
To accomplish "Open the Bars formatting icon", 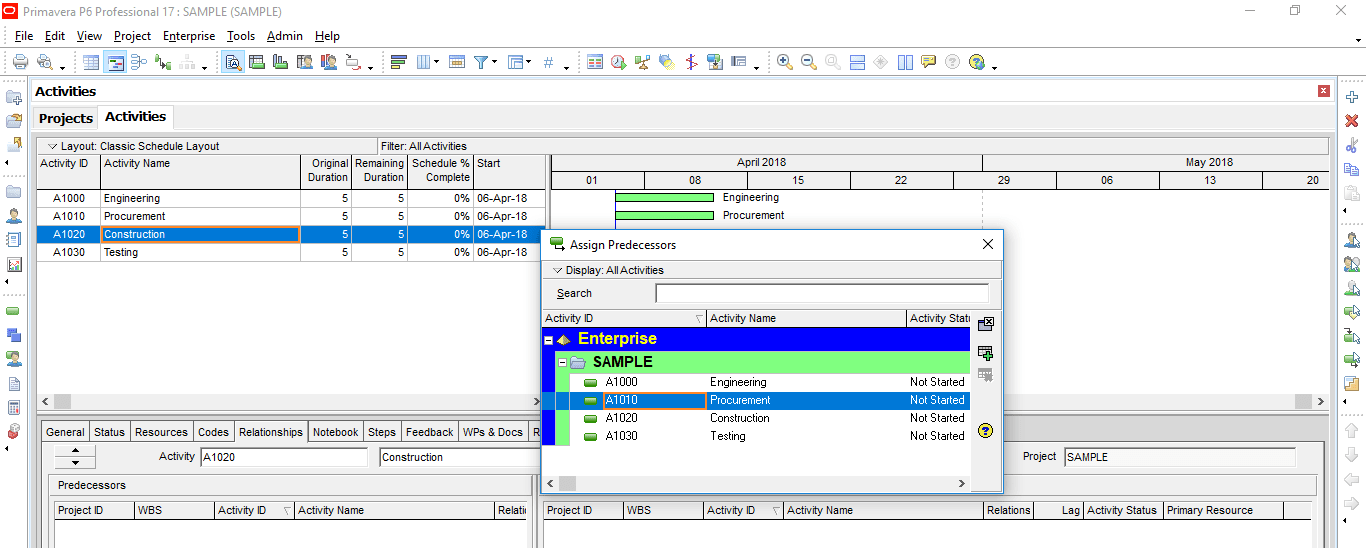I will coord(398,62).
